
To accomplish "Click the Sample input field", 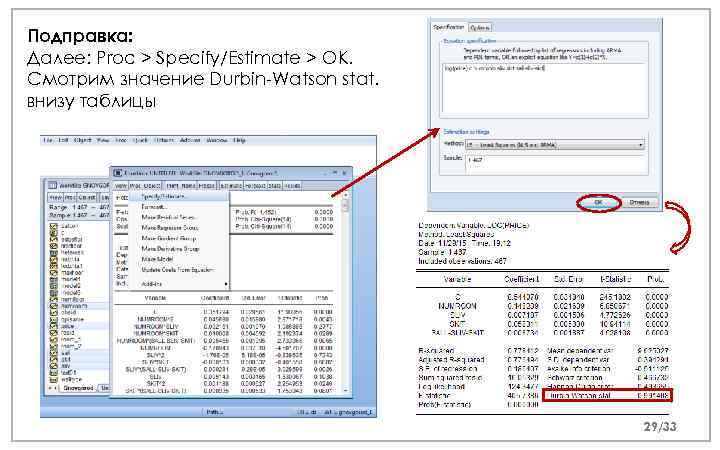I will [557, 164].
